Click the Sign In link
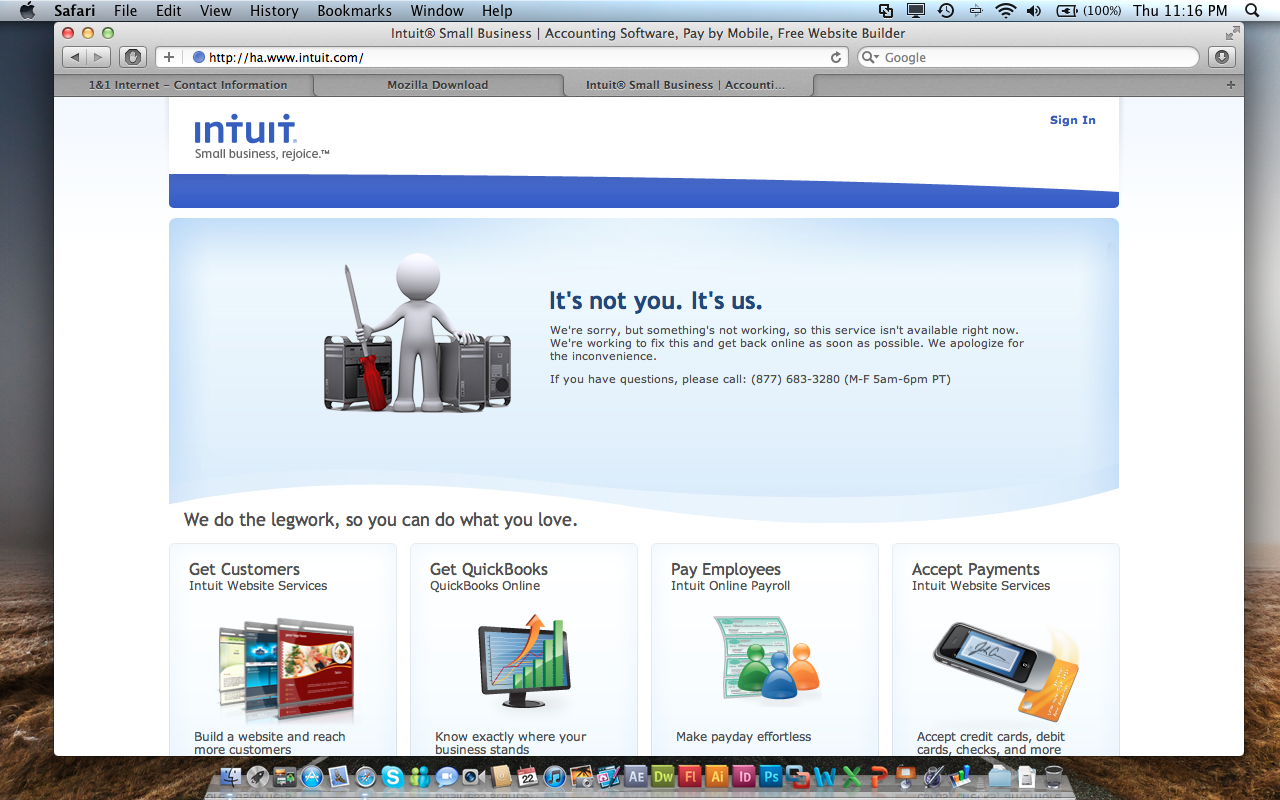 pos(1072,120)
